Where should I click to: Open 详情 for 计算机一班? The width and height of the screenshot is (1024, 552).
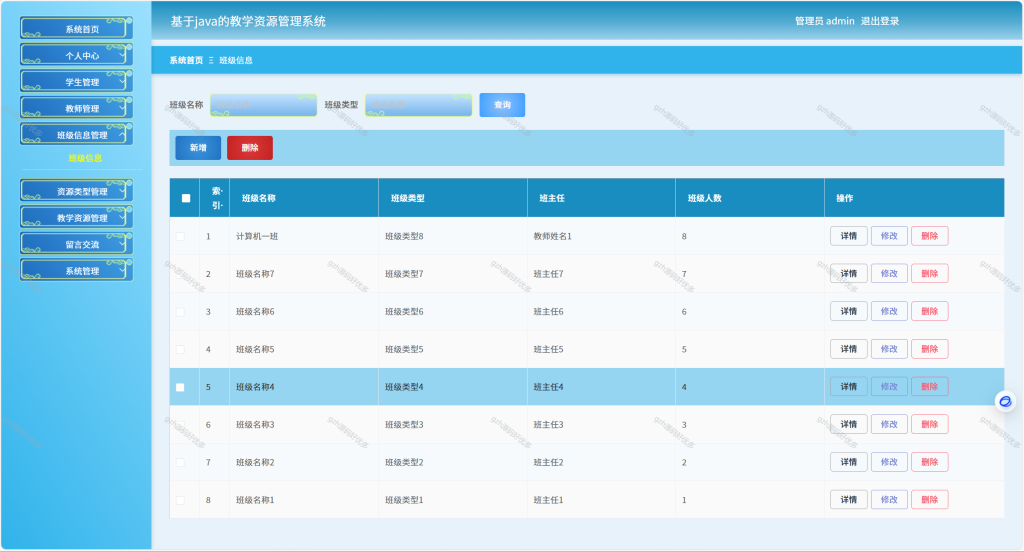848,236
